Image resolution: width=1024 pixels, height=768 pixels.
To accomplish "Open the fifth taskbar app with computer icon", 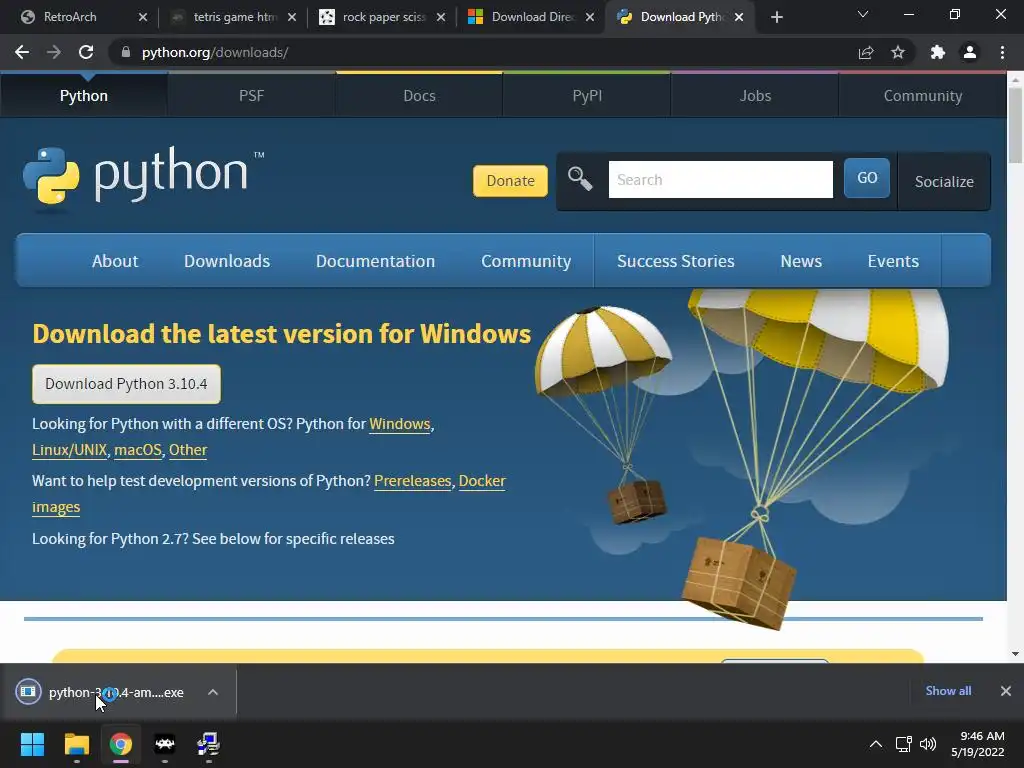I will 208,744.
